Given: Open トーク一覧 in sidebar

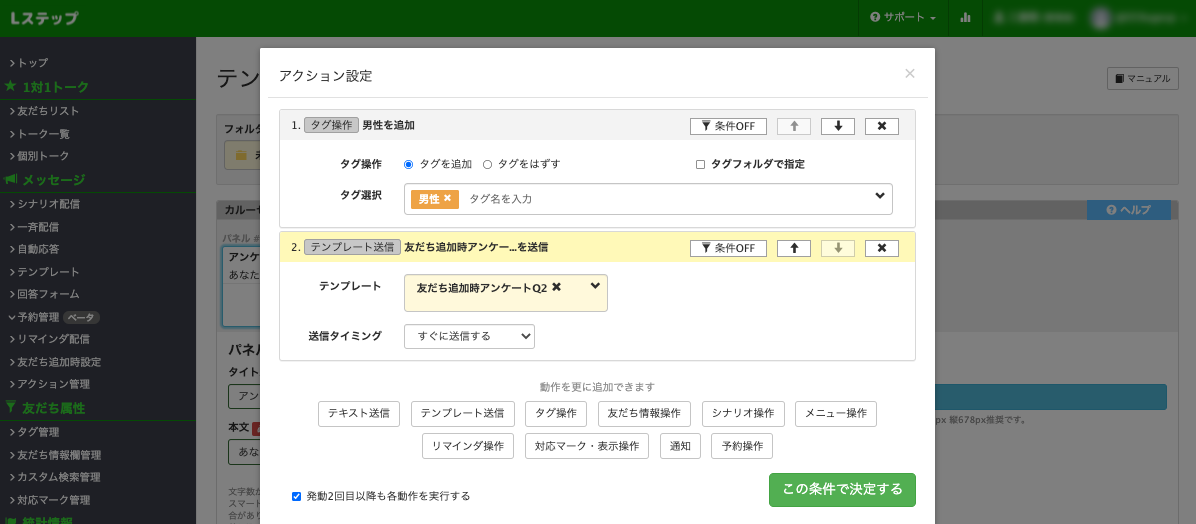Looking at the screenshot, I should point(43,133).
